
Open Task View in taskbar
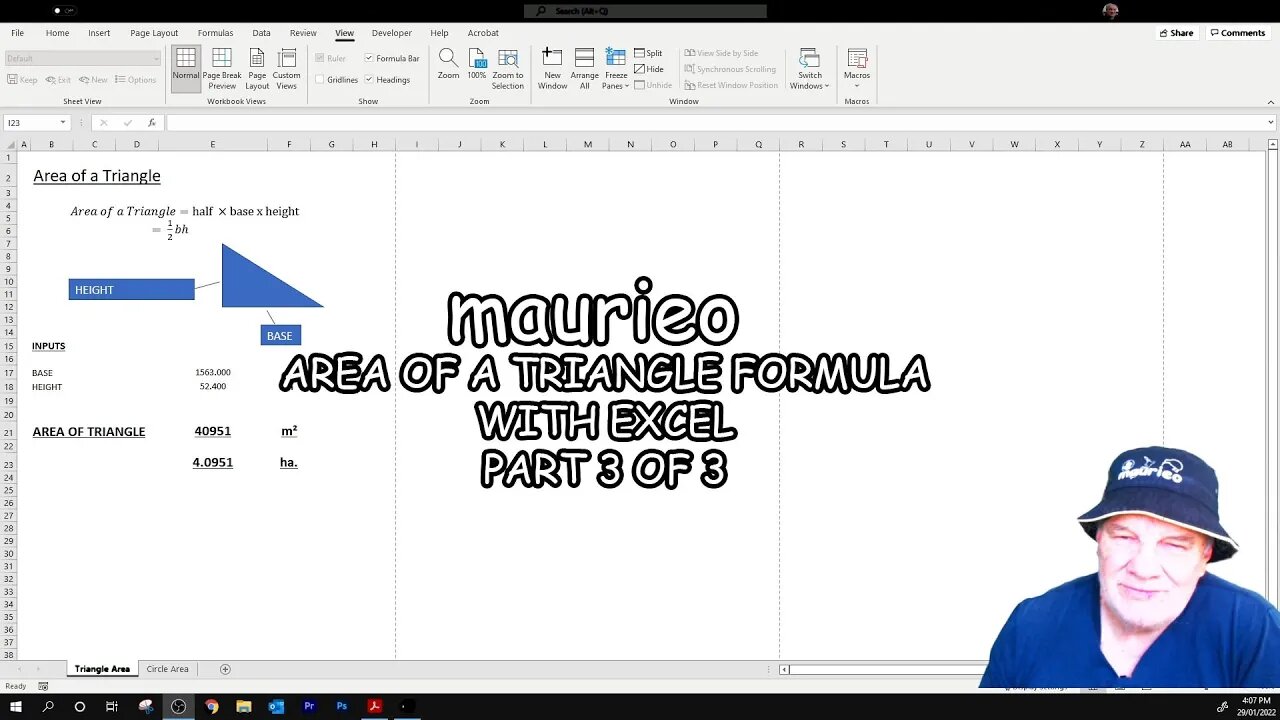[x=112, y=706]
